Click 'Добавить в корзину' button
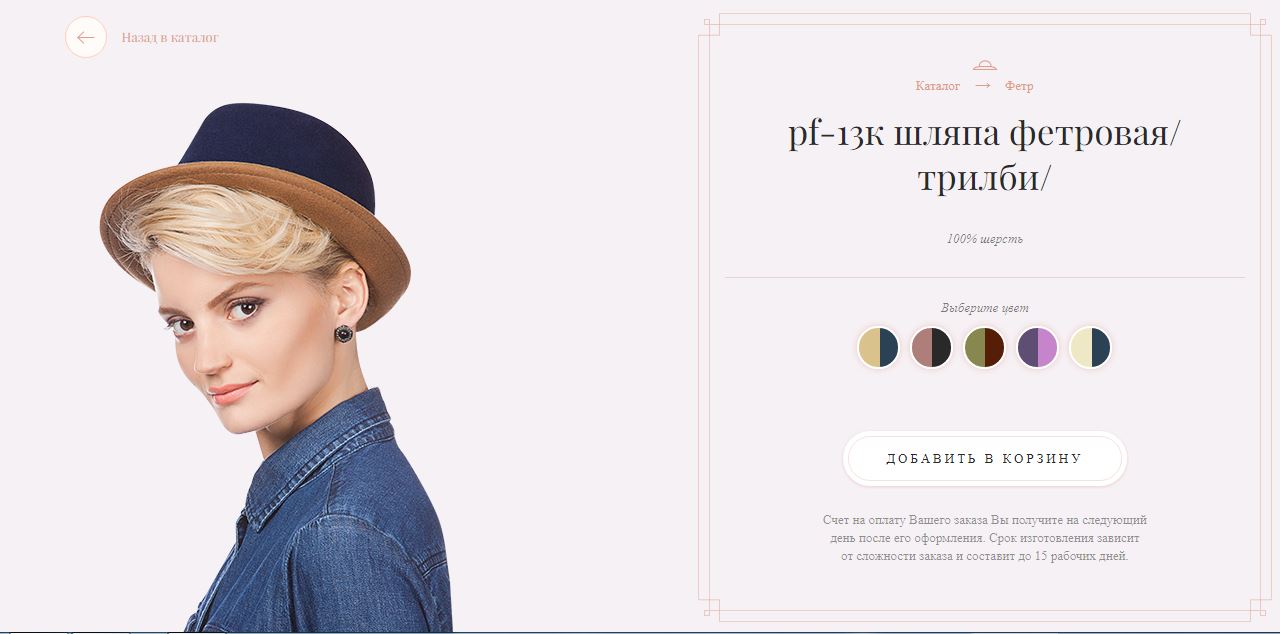1280x634 pixels. coord(985,459)
